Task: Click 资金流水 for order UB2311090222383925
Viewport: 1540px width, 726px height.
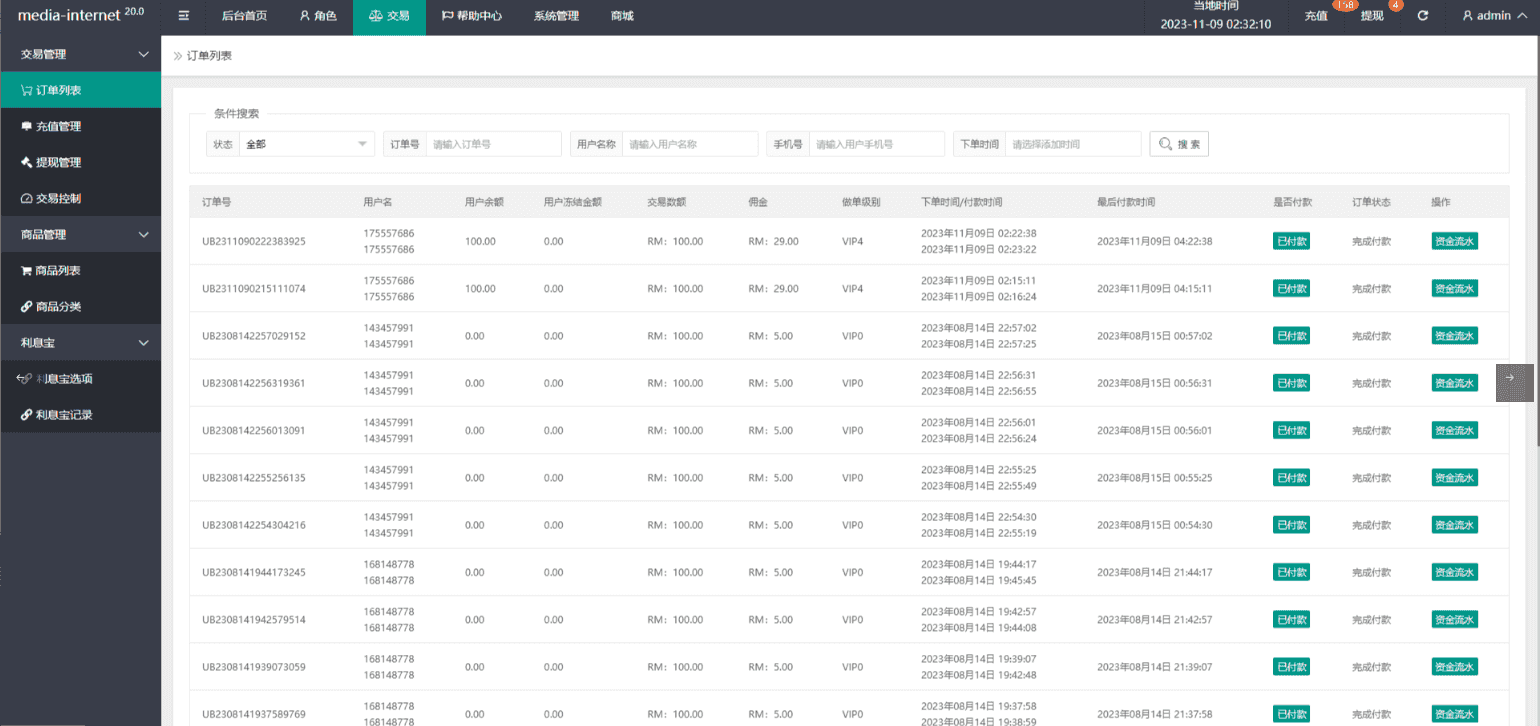Action: point(1454,241)
